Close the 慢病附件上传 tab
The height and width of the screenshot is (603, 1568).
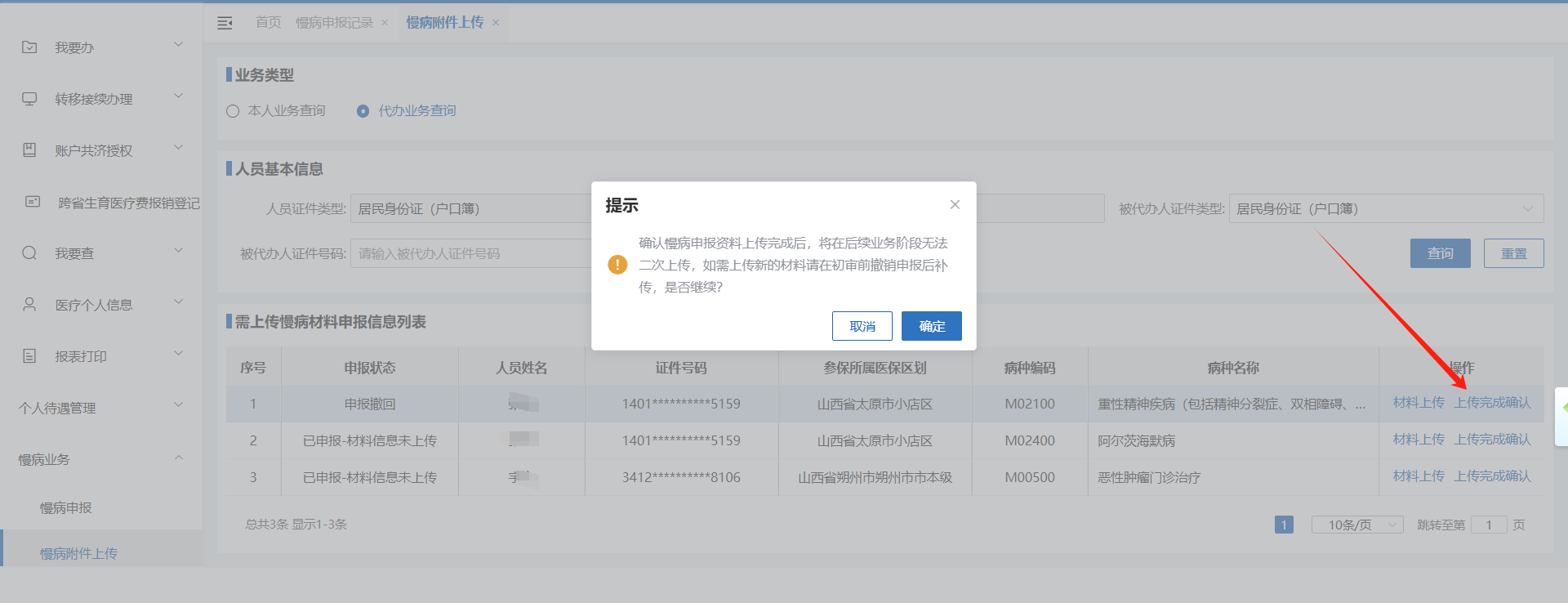tap(496, 23)
